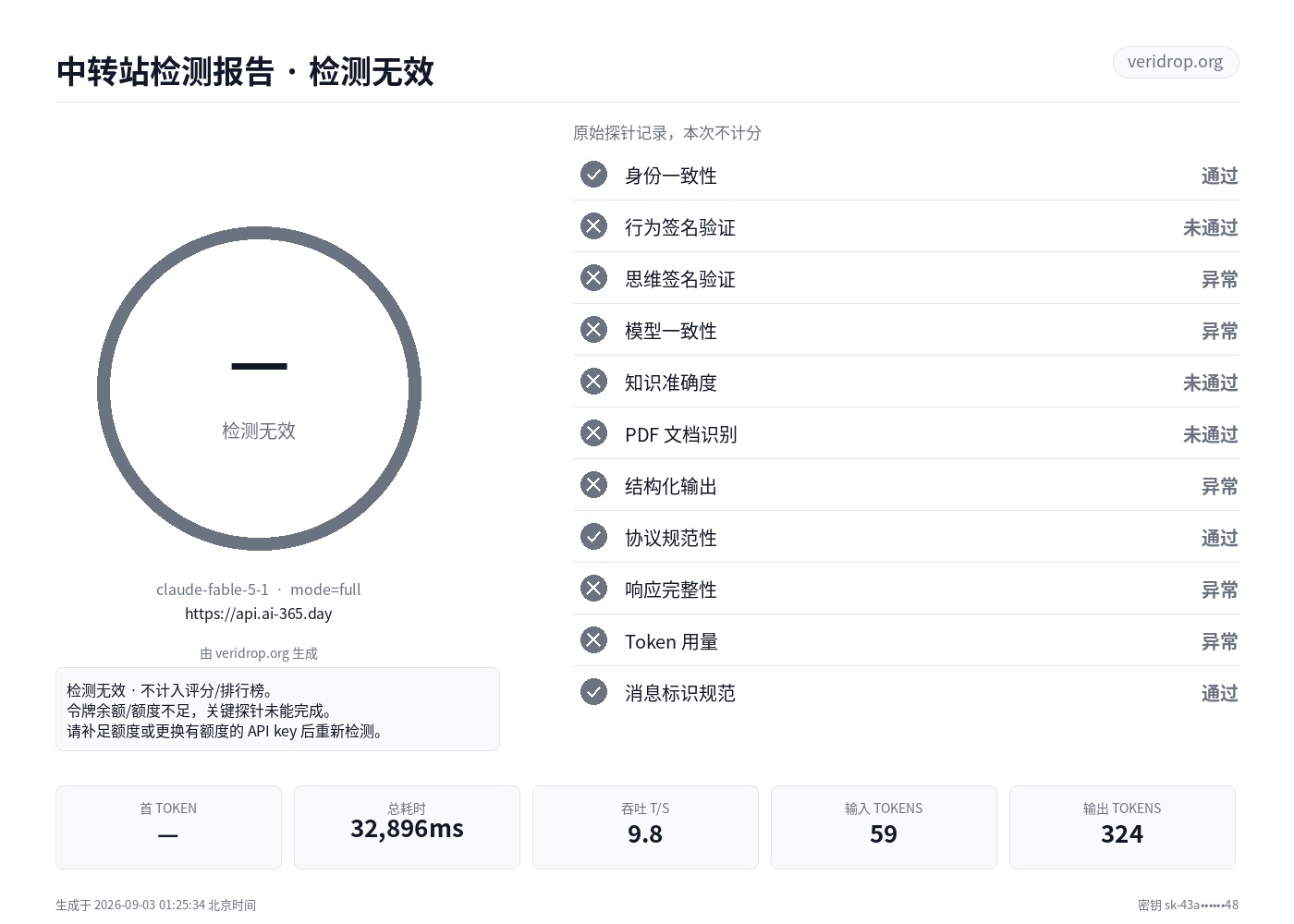Viewport: 1294px width, 924px height.
Task: Select the 输出 TOKENS stat card
Action: point(1122,827)
